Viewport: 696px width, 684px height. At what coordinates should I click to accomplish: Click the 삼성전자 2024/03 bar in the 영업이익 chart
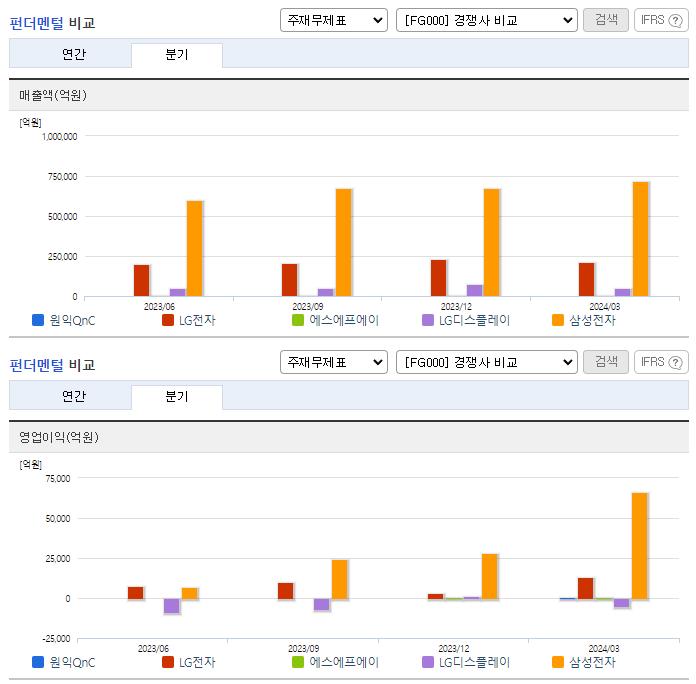640,546
